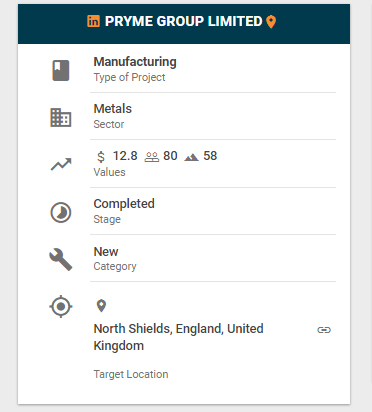Click the trending arrow icon beside Values
The height and width of the screenshot is (412, 372).
(61, 164)
